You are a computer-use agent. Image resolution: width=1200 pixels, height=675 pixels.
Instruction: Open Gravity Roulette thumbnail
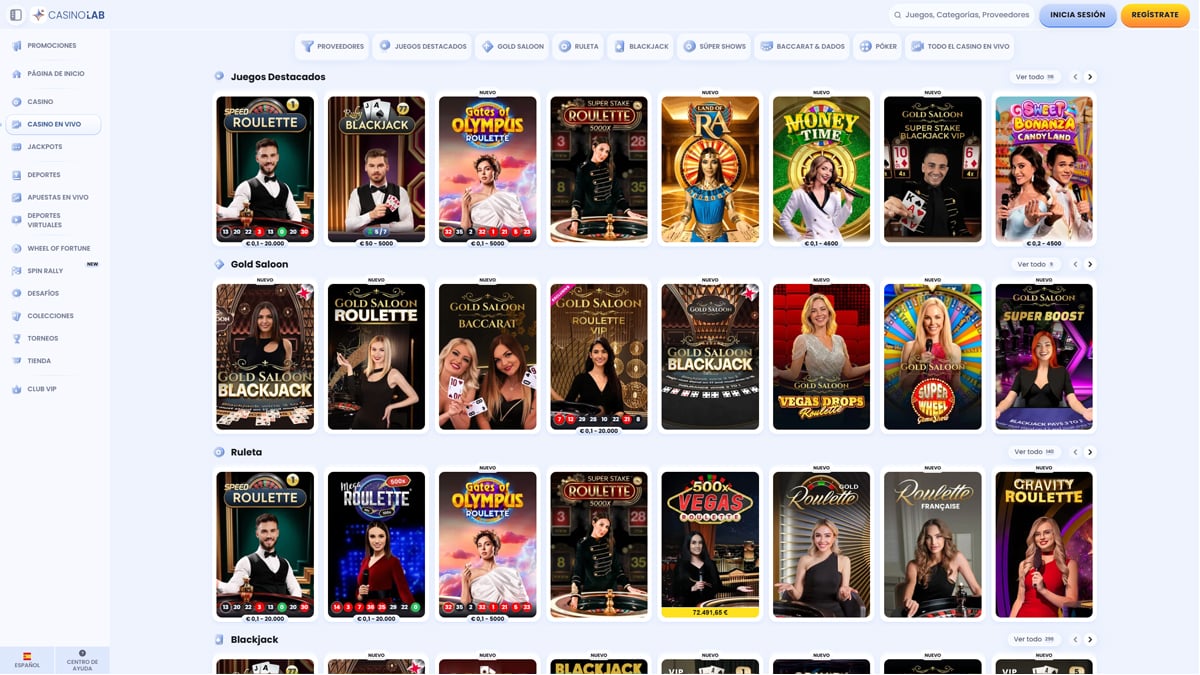pyautogui.click(x=1044, y=545)
